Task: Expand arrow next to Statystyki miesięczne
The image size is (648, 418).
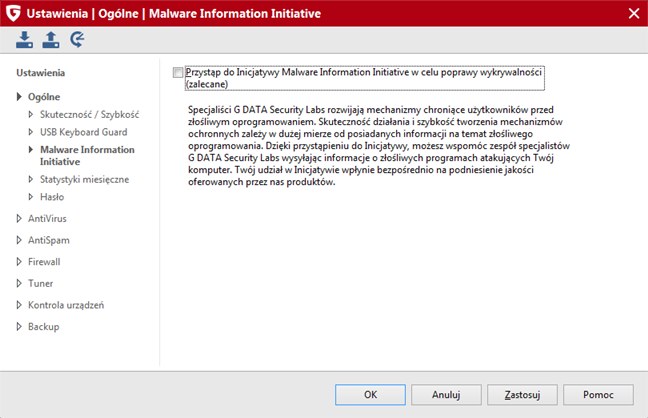Action: (x=31, y=179)
